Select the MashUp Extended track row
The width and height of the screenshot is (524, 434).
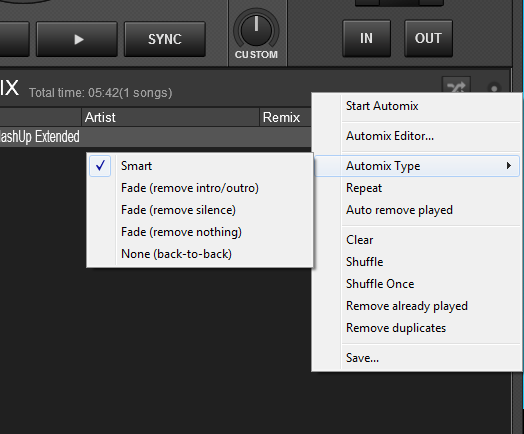coord(155,137)
